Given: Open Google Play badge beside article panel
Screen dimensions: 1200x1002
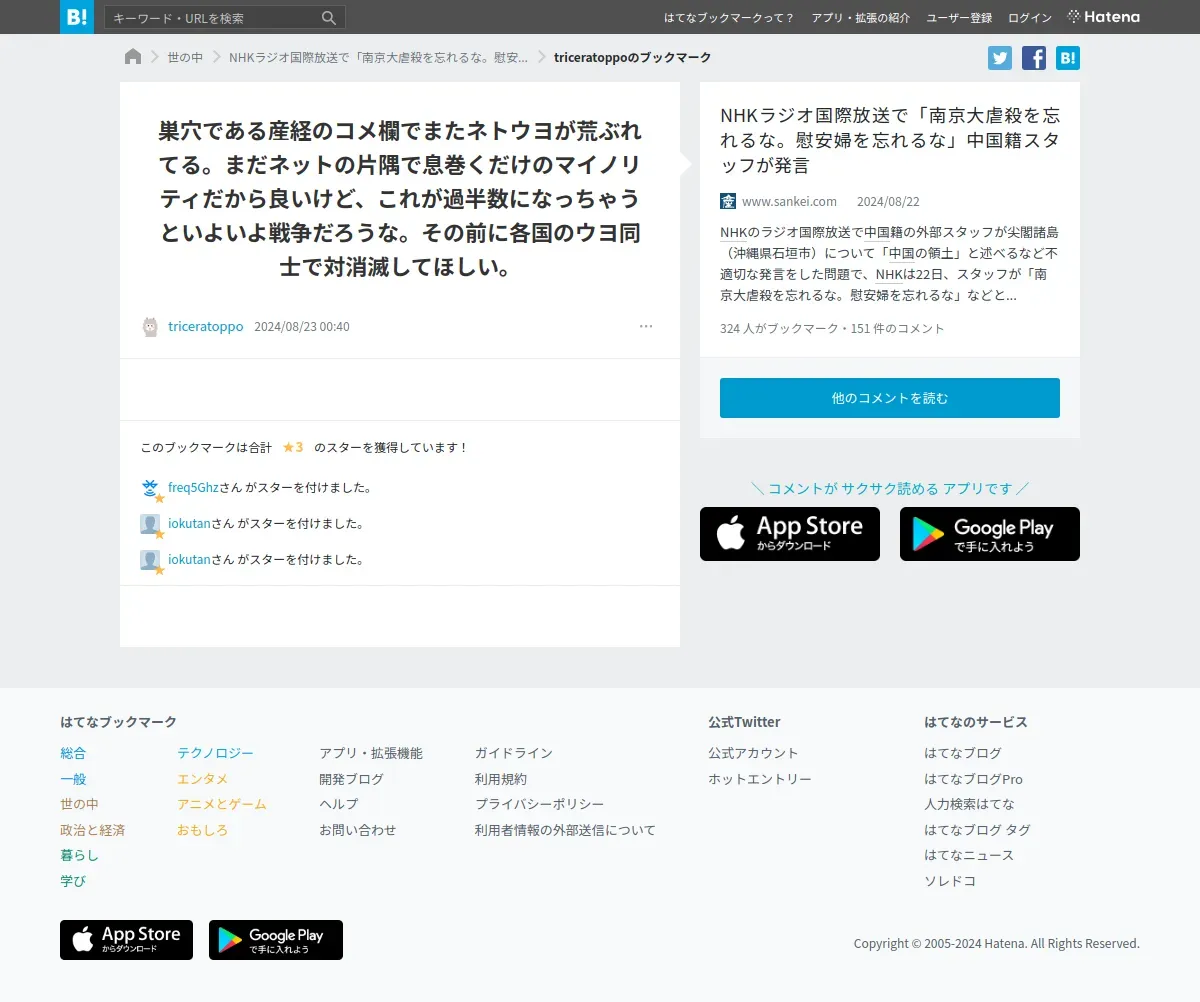Looking at the screenshot, I should click(990, 534).
